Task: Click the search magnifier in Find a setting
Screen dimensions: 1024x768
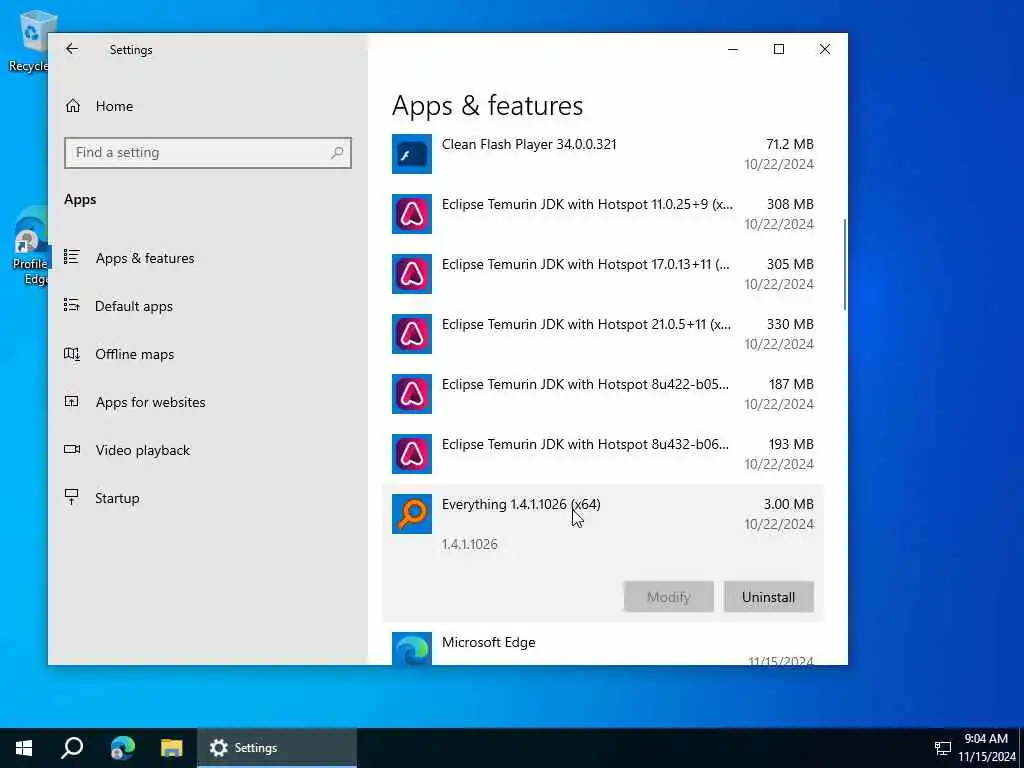Action: pyautogui.click(x=337, y=153)
